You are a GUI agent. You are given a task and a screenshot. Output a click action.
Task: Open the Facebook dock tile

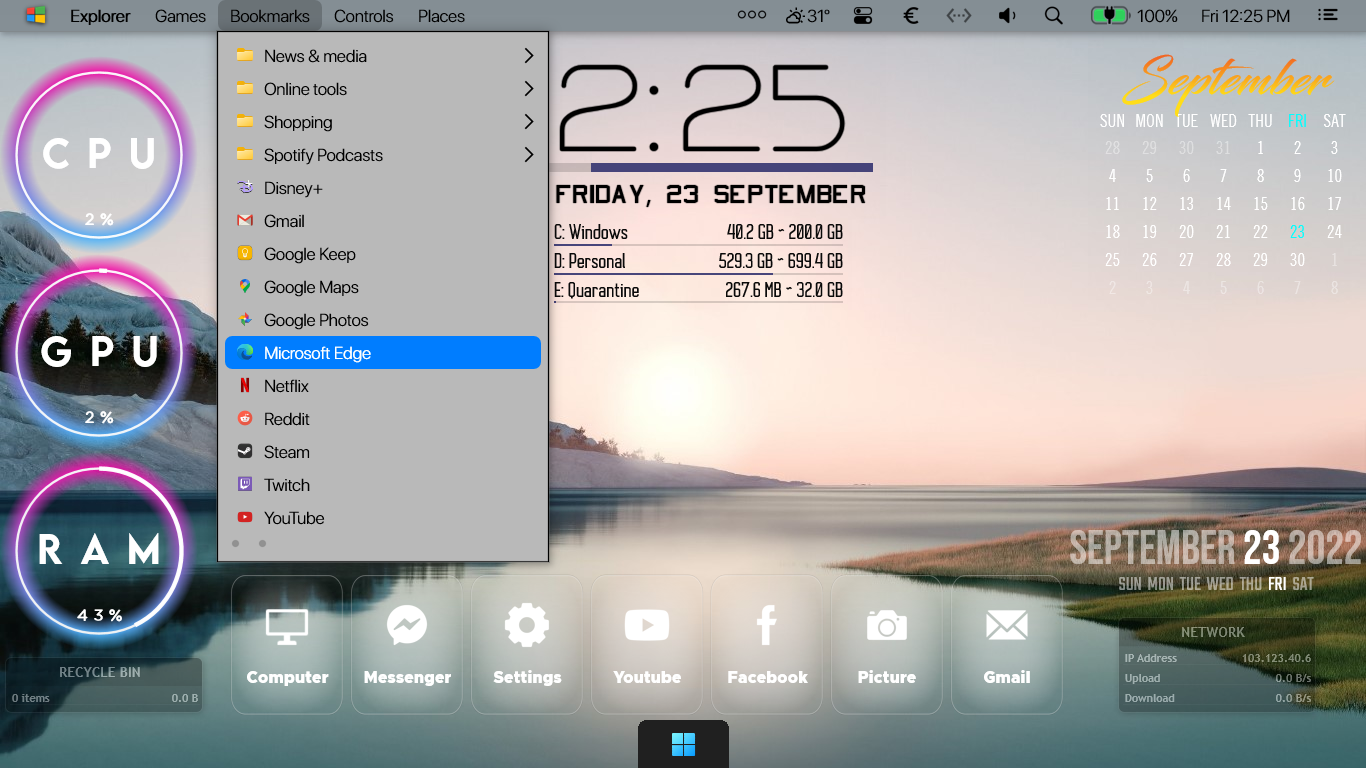[x=767, y=645]
